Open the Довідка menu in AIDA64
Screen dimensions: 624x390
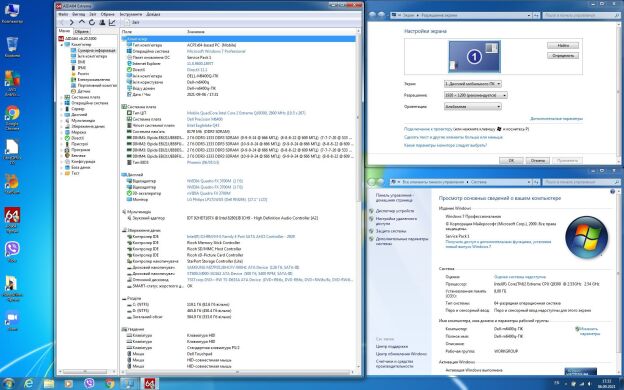click(x=153, y=14)
